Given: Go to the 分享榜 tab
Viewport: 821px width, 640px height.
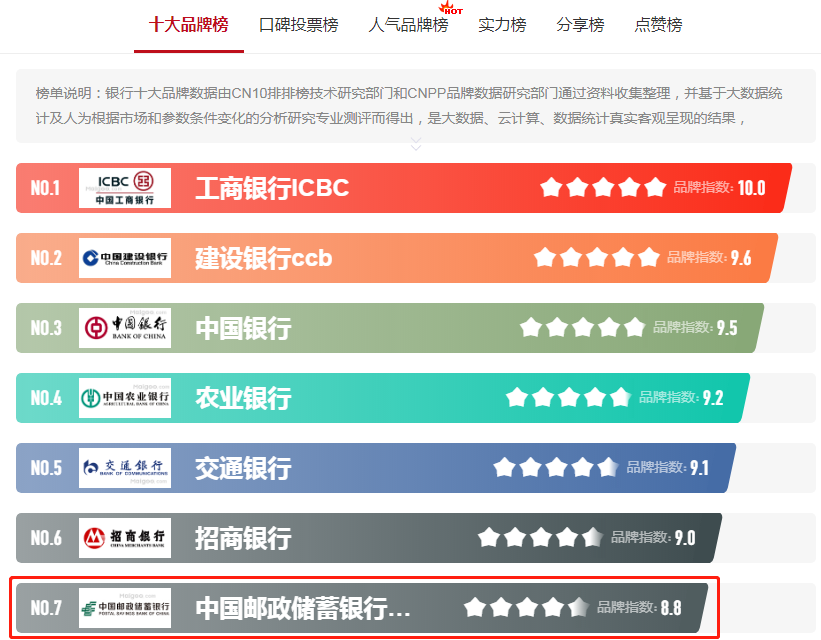Looking at the screenshot, I should pos(580,25).
